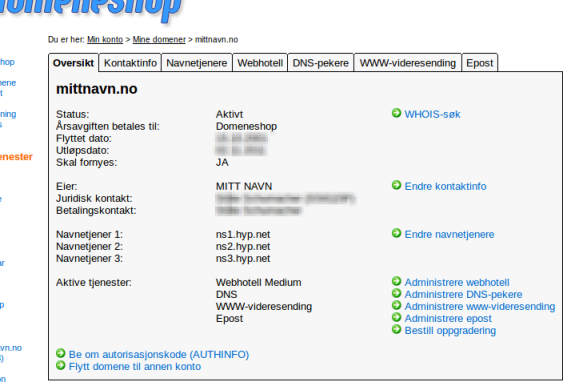Image resolution: width=563 pixels, height=382 pixels.
Task: Follow the Min konto breadcrumb link
Action: click(105, 39)
